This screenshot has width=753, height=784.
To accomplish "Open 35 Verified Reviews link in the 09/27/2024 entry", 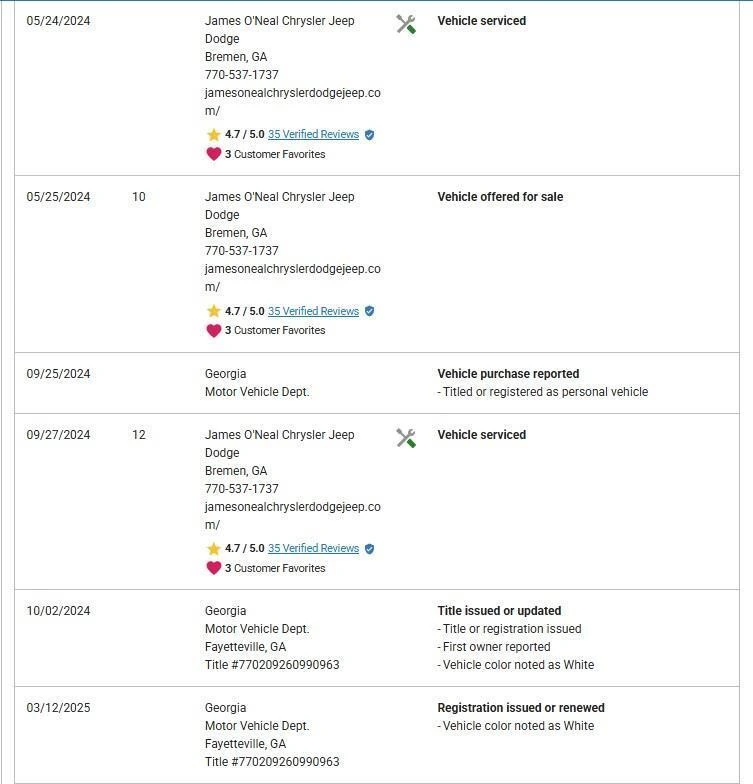I will point(313,548).
